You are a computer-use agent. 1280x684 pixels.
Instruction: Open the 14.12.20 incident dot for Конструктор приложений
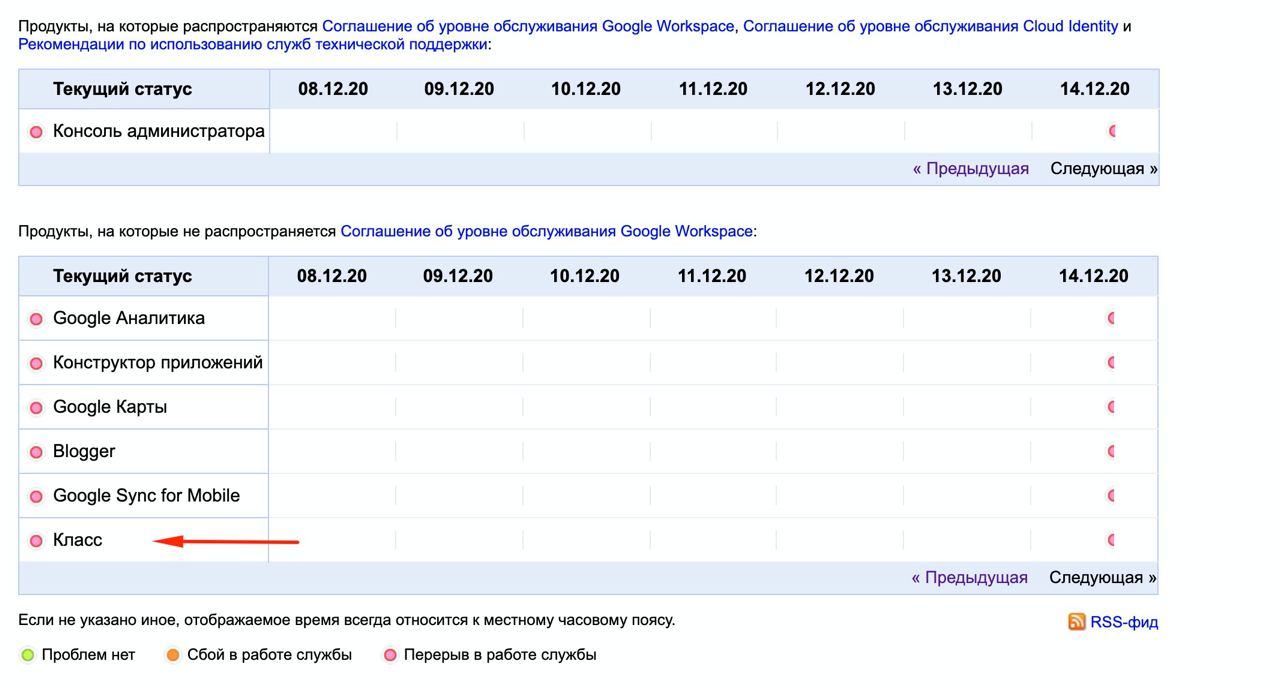tap(1111, 363)
